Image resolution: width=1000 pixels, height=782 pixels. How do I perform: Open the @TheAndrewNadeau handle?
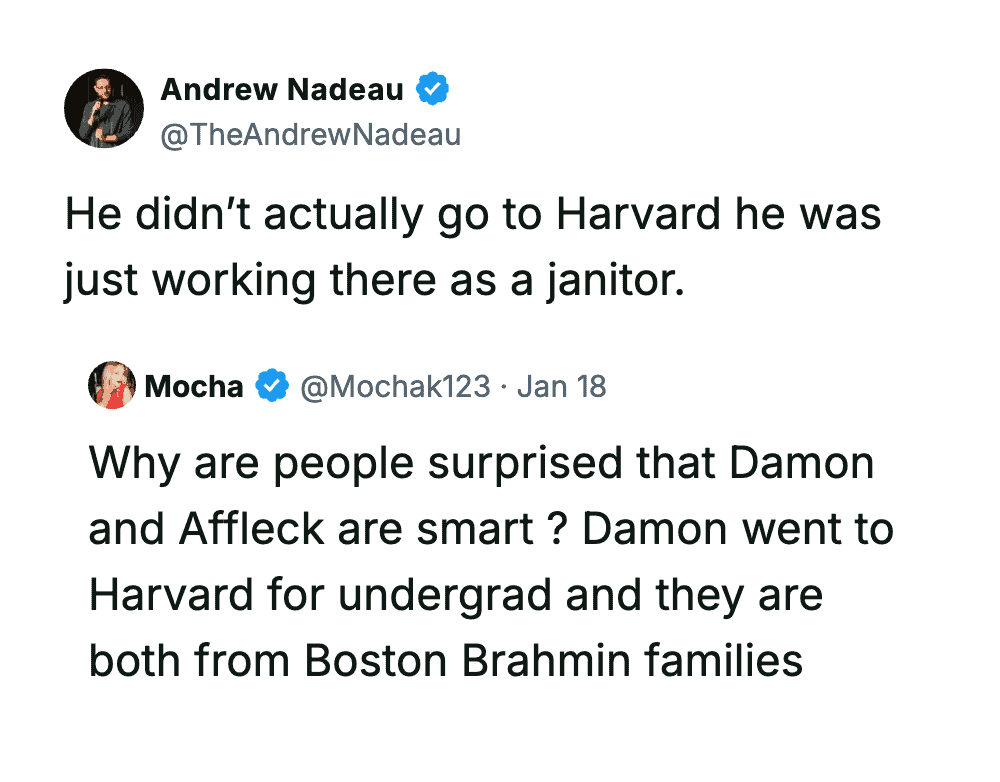pos(310,134)
